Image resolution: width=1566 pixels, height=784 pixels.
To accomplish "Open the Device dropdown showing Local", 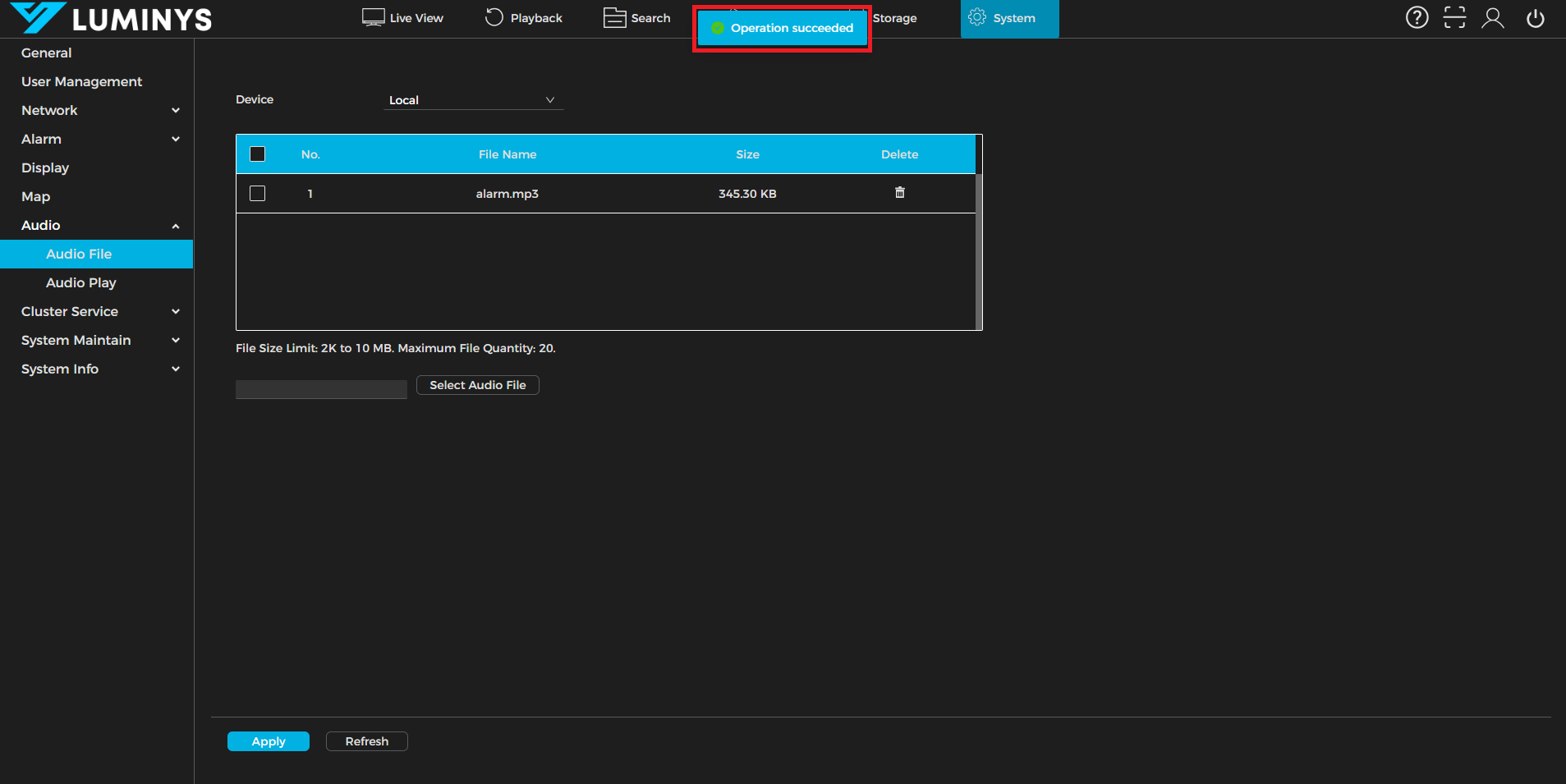I will 473,100.
